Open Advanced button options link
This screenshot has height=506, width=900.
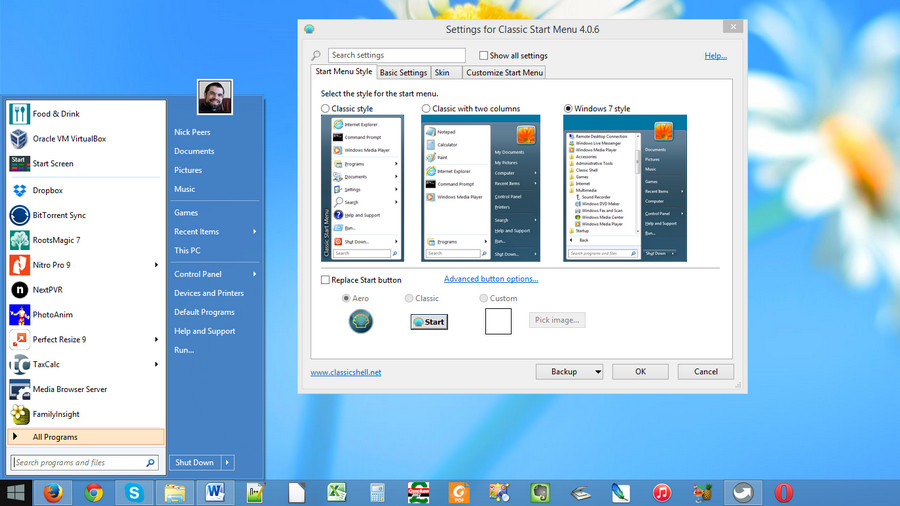coord(491,279)
